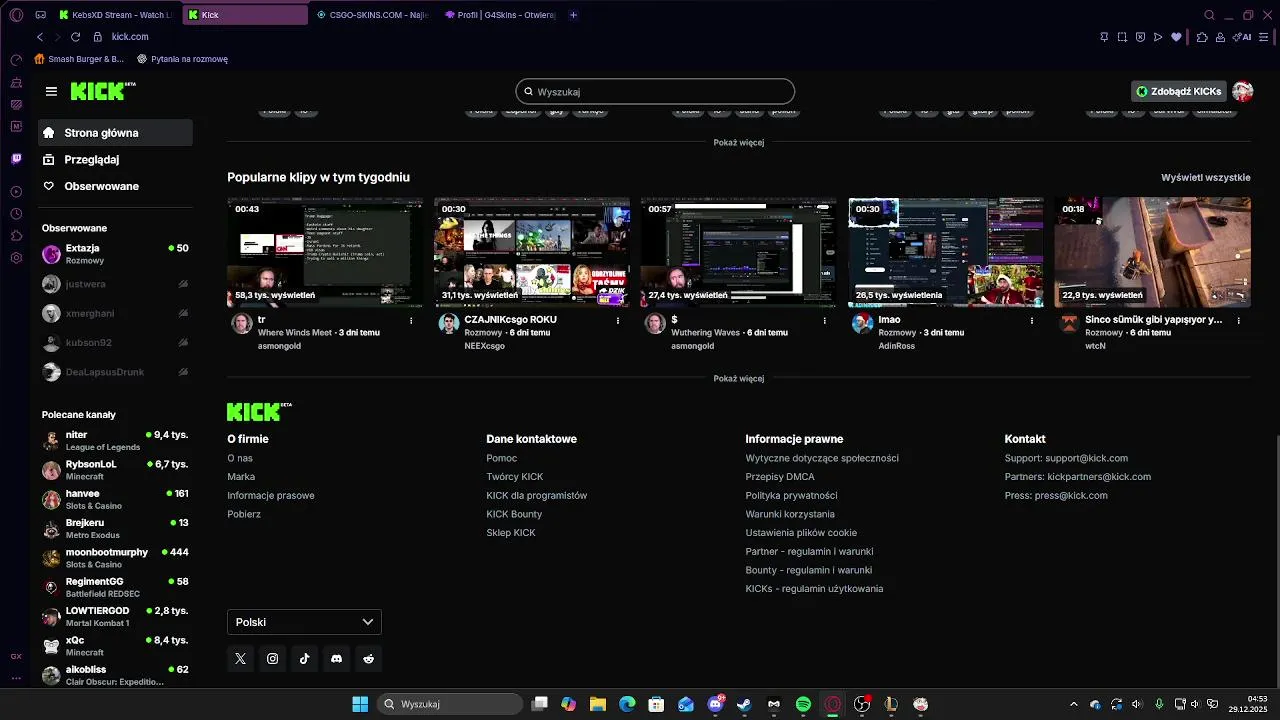Open browser extensions puzzle icon
This screenshot has height=720, width=1280.
point(1202,37)
